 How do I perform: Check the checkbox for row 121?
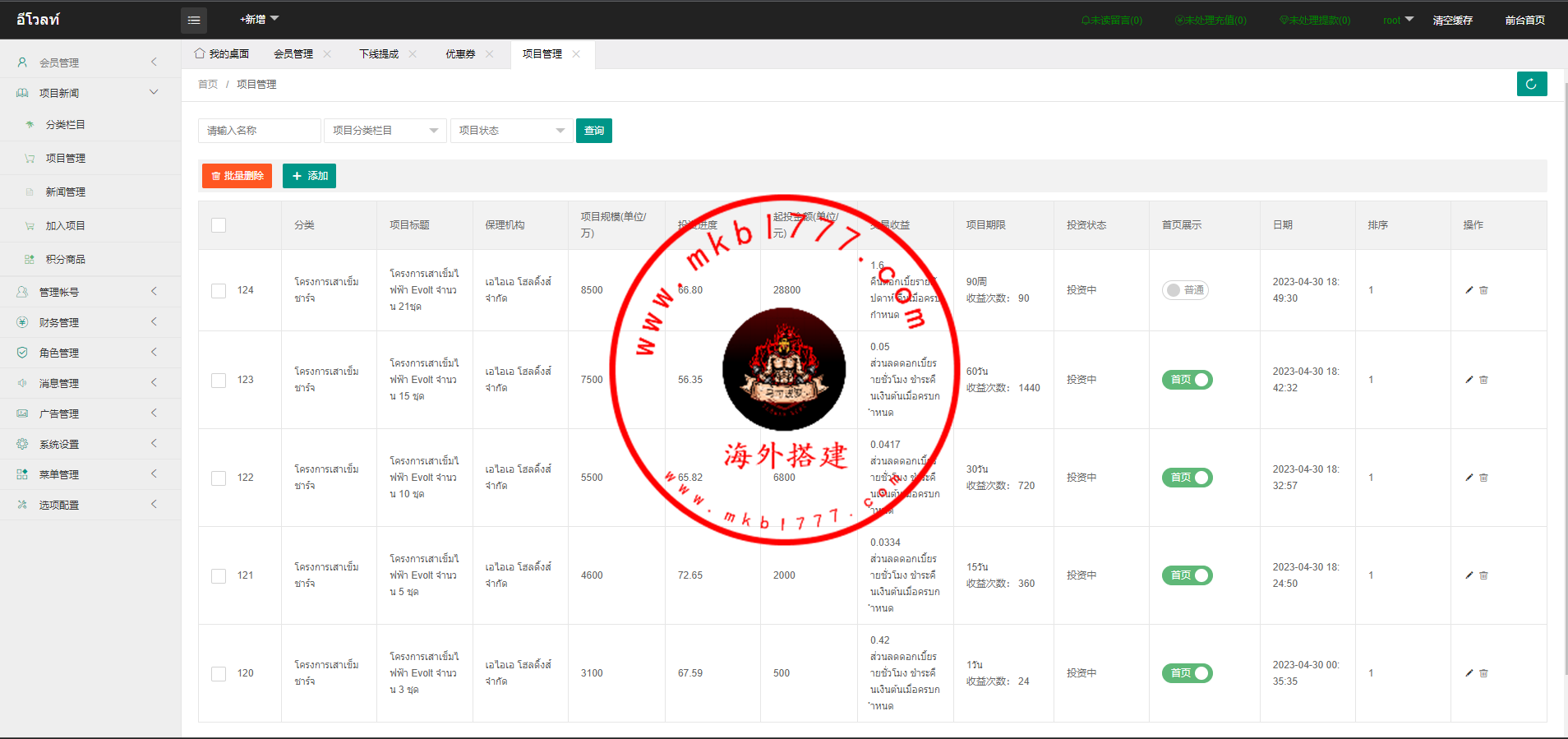pyautogui.click(x=219, y=575)
